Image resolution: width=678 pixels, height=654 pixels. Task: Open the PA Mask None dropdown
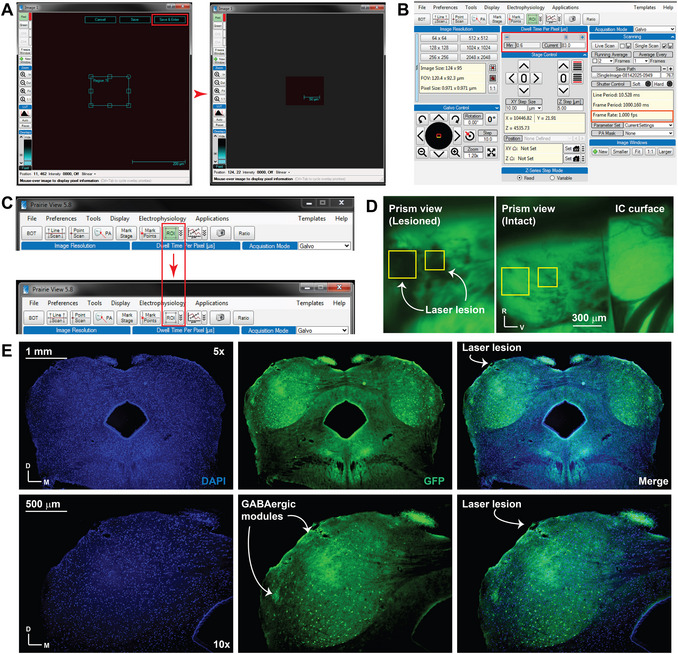(x=648, y=133)
